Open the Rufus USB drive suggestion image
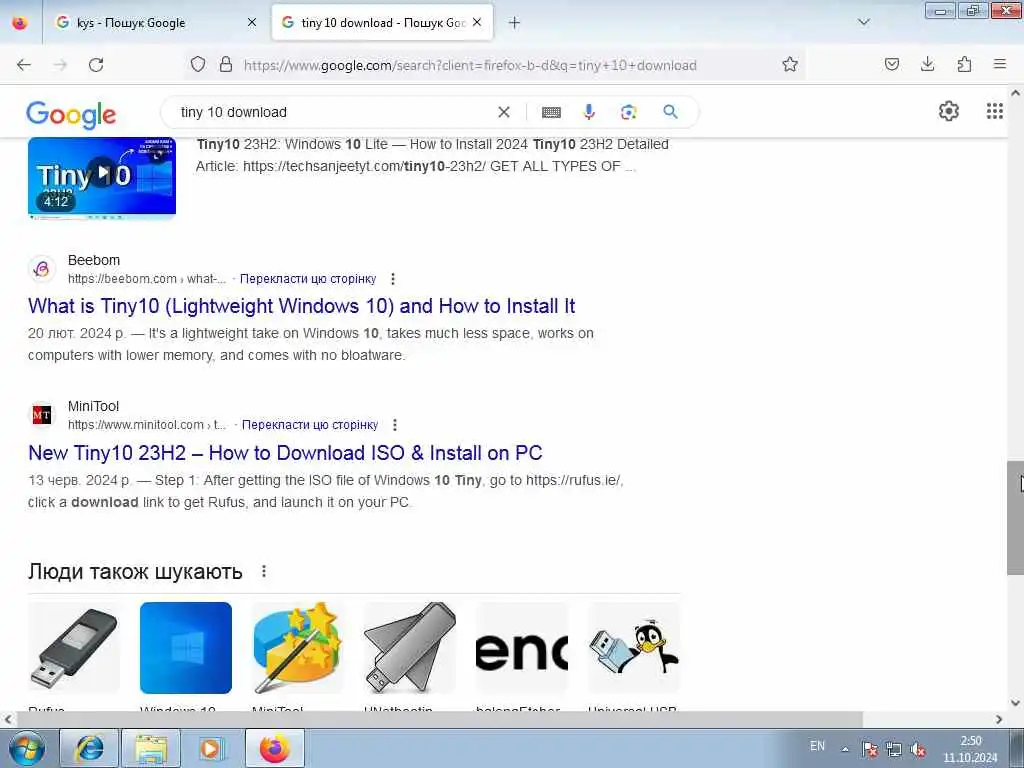Image resolution: width=1024 pixels, height=768 pixels. 74,648
